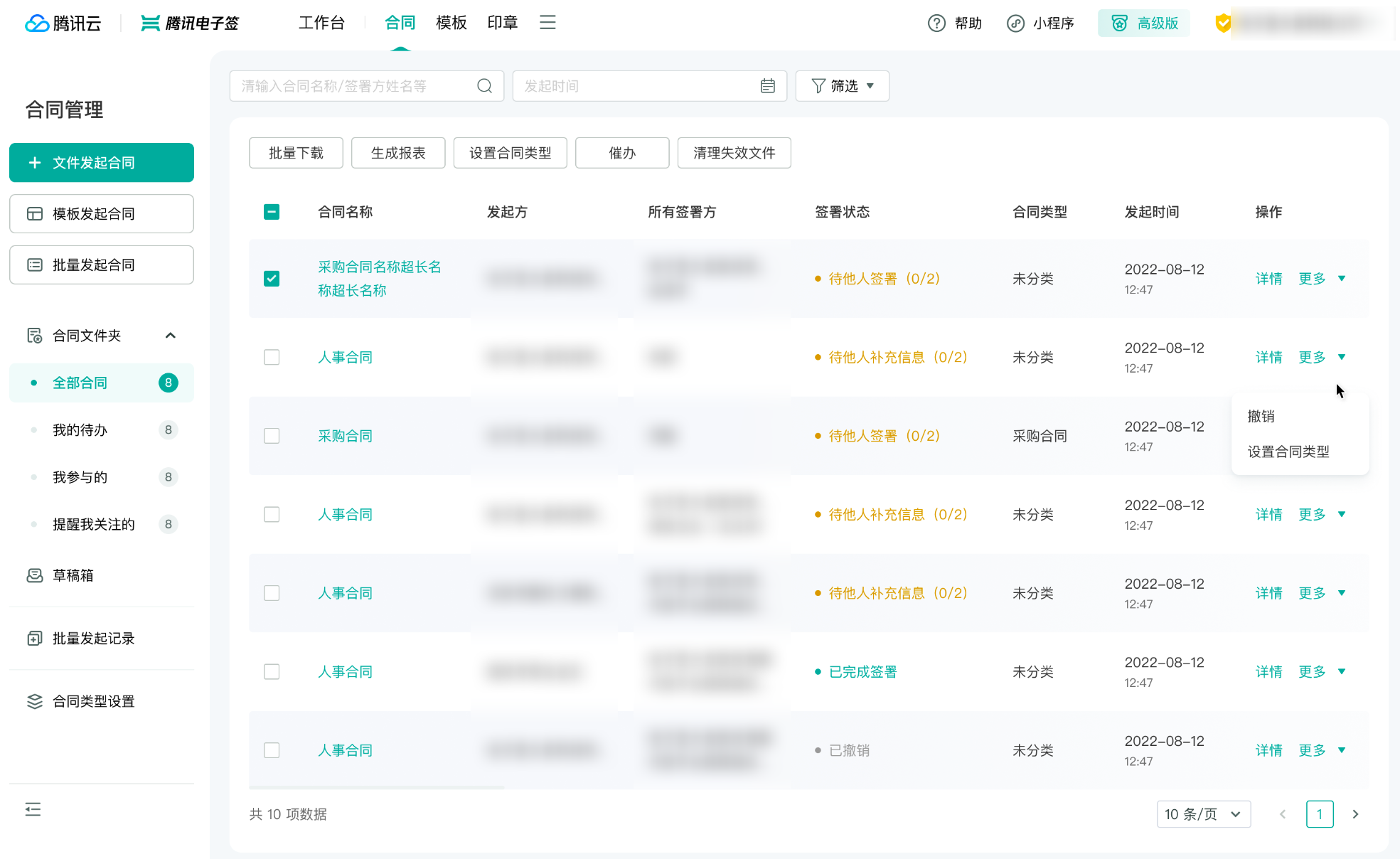Switch to the 工作台 tab
1400x859 pixels.
(321, 23)
